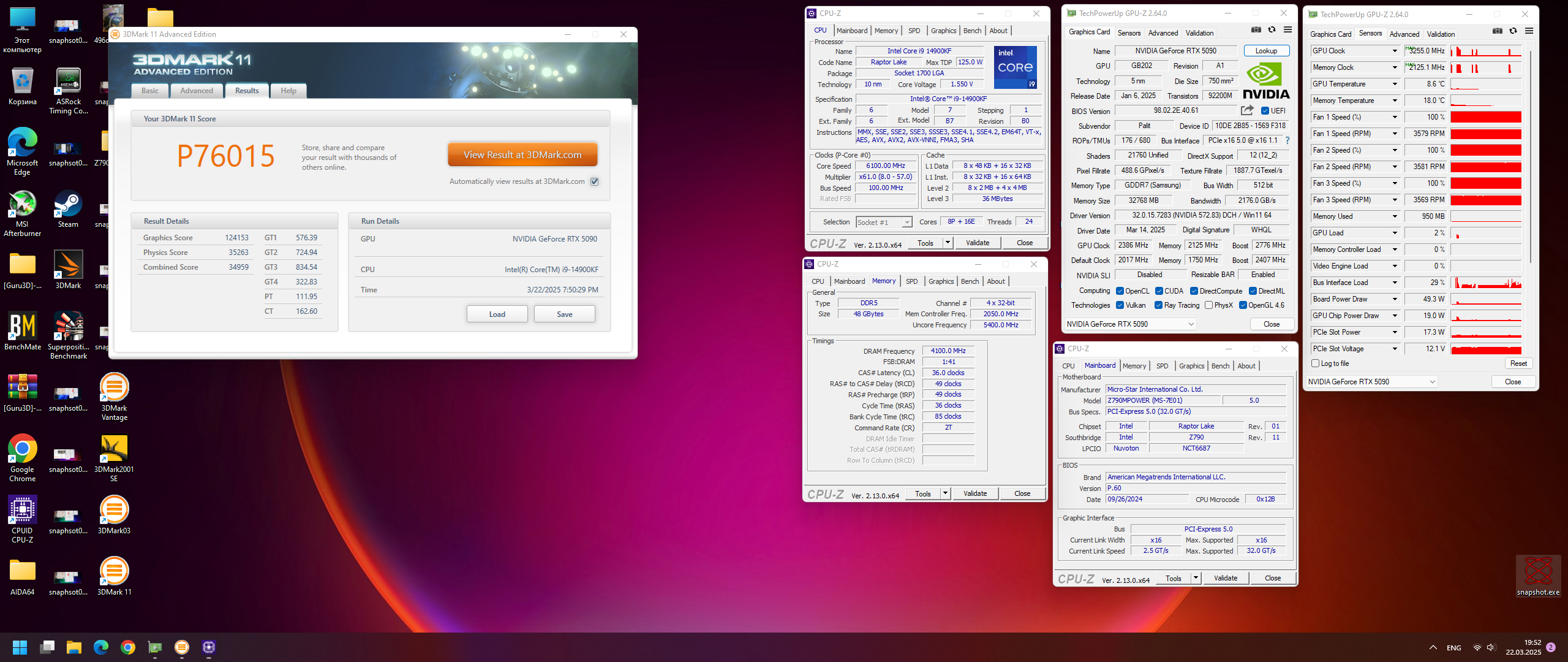Click View Result at 3DMark.com button

coord(522,155)
